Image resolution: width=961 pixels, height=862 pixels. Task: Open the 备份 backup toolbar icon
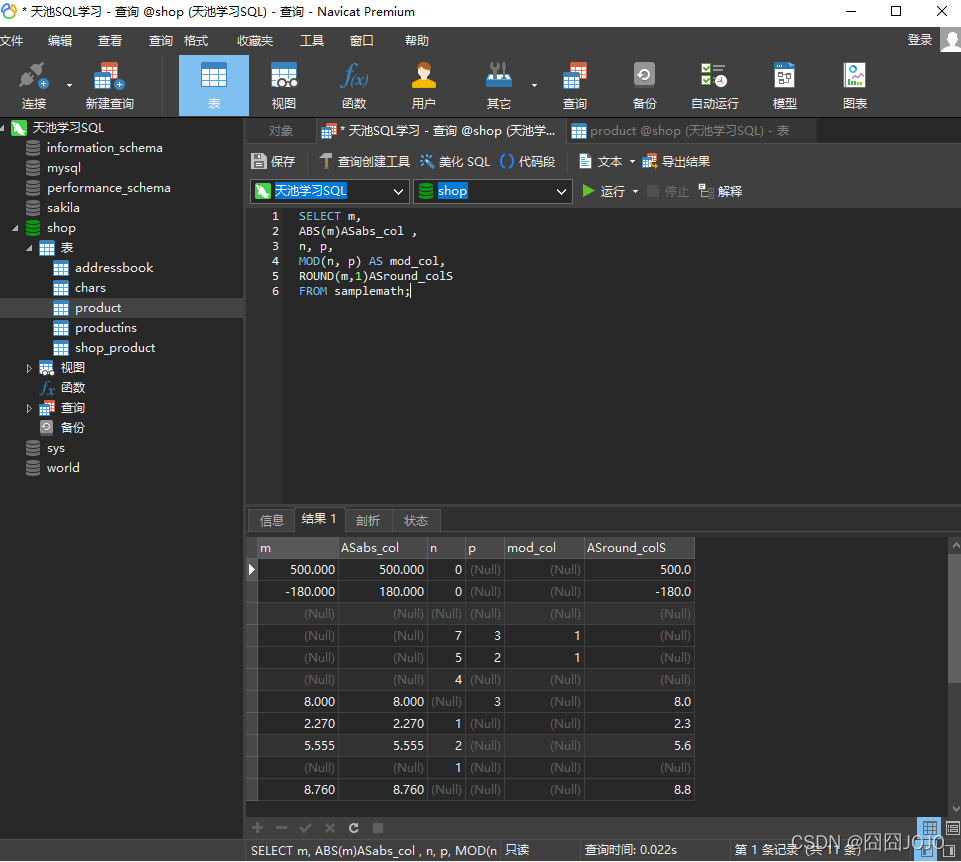pyautogui.click(x=644, y=85)
